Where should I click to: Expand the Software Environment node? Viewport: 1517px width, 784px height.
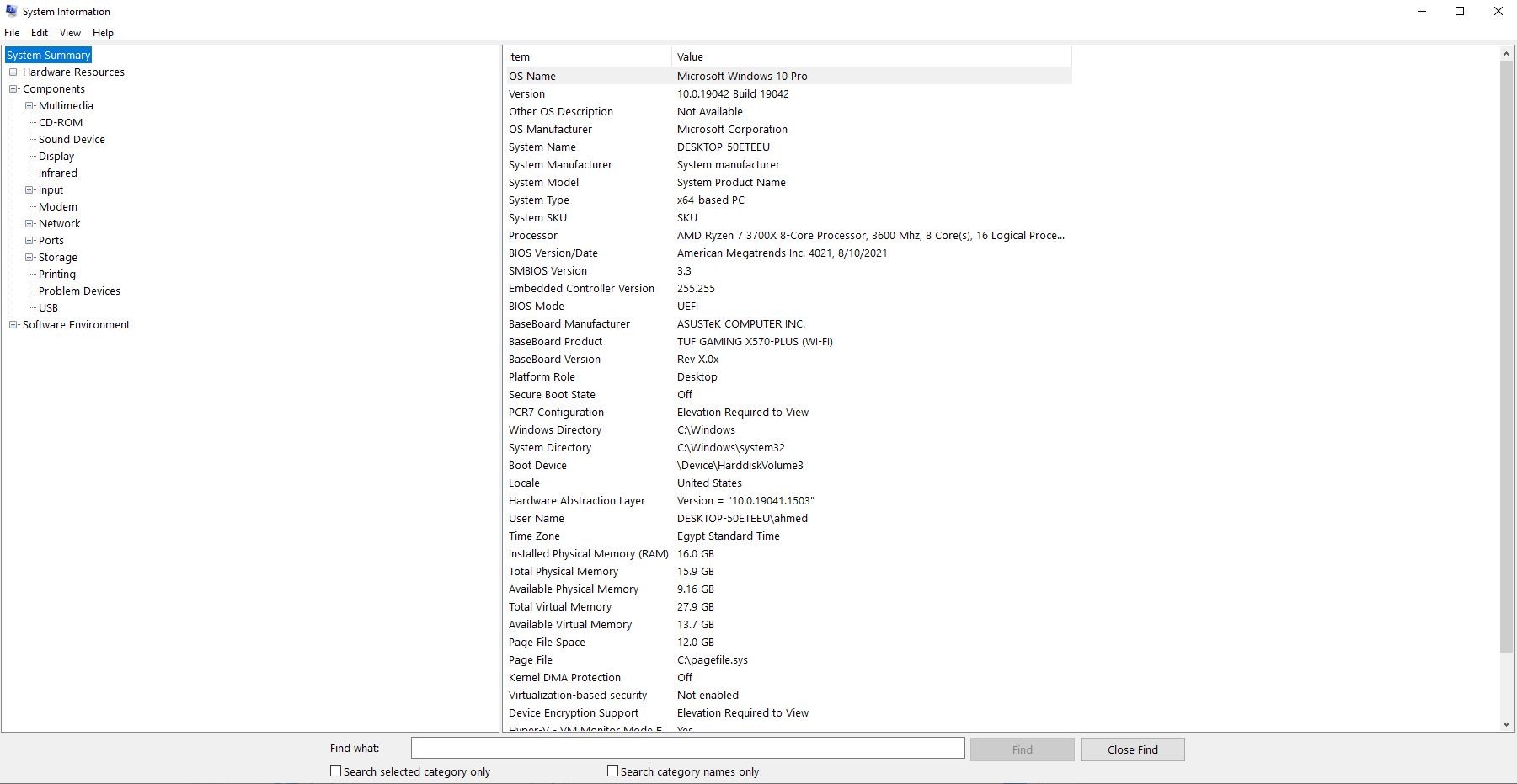click(13, 325)
